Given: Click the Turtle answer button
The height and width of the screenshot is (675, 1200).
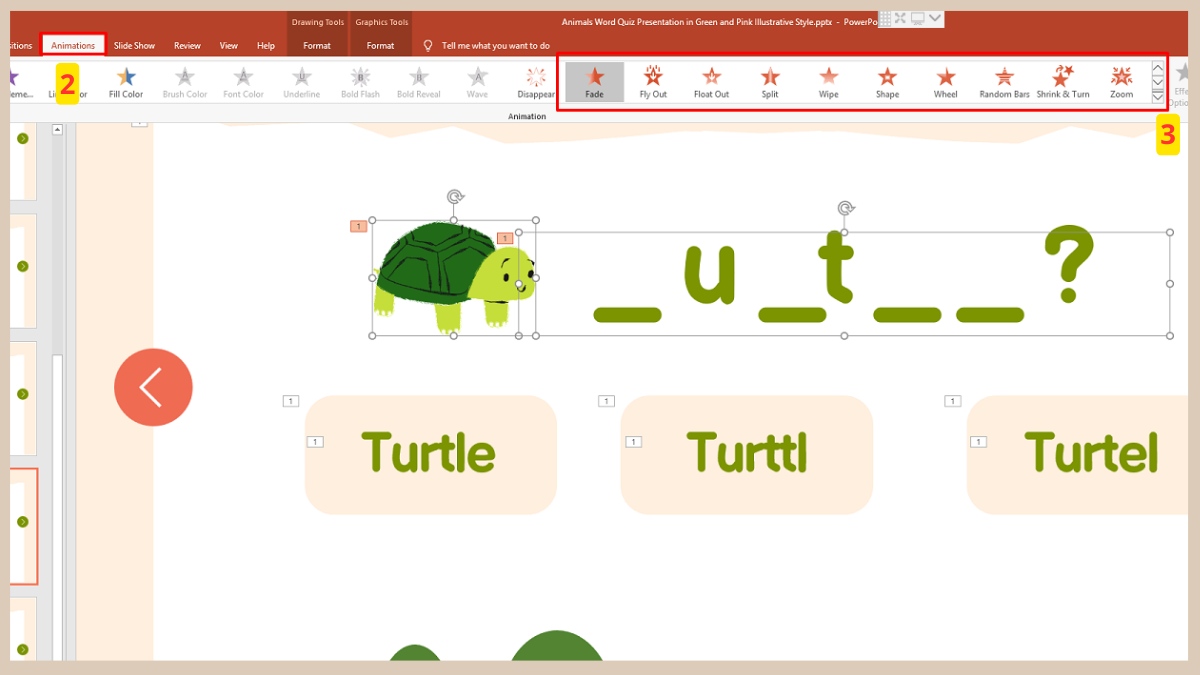Looking at the screenshot, I should (x=430, y=454).
